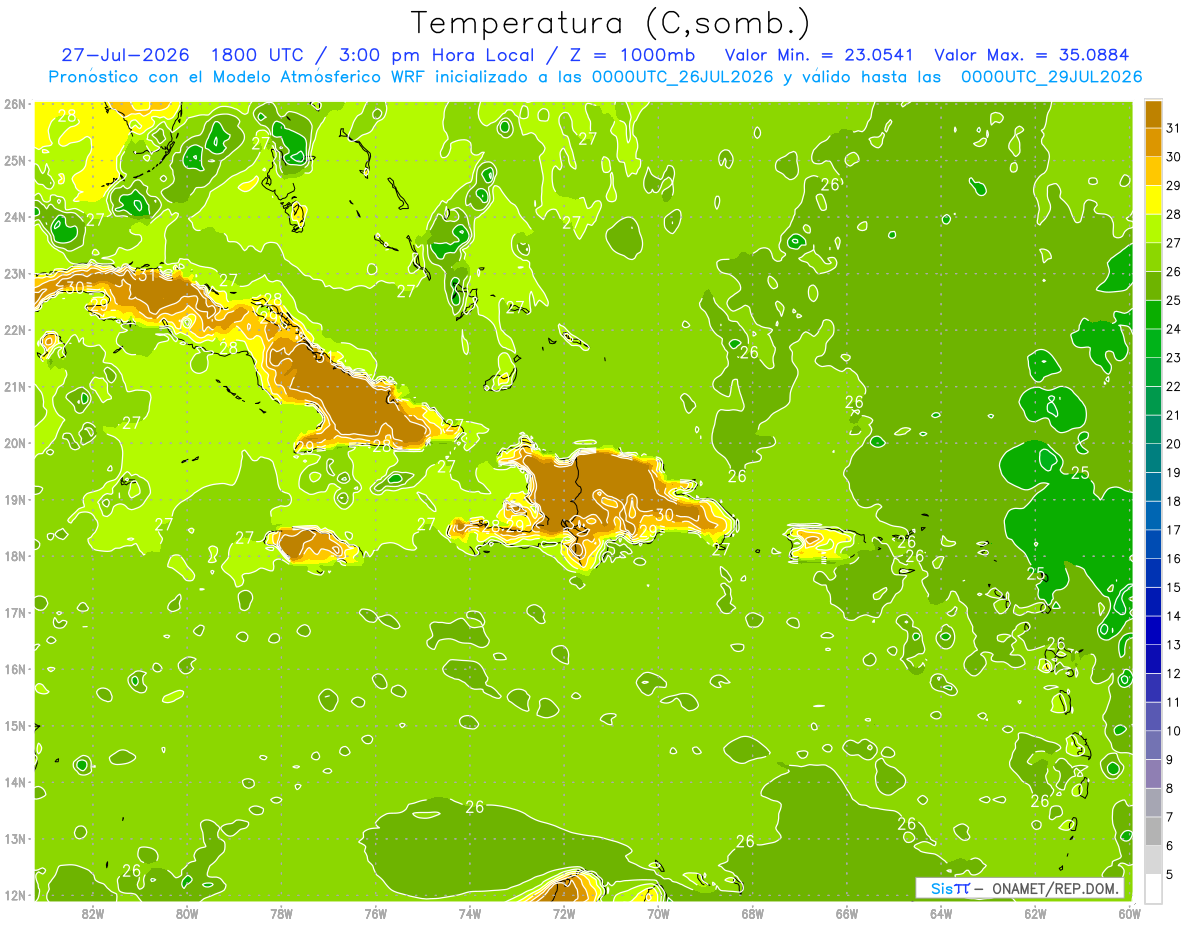The height and width of the screenshot is (927, 1200).
Task: Click the legend scale value 28
Action: click(1174, 214)
